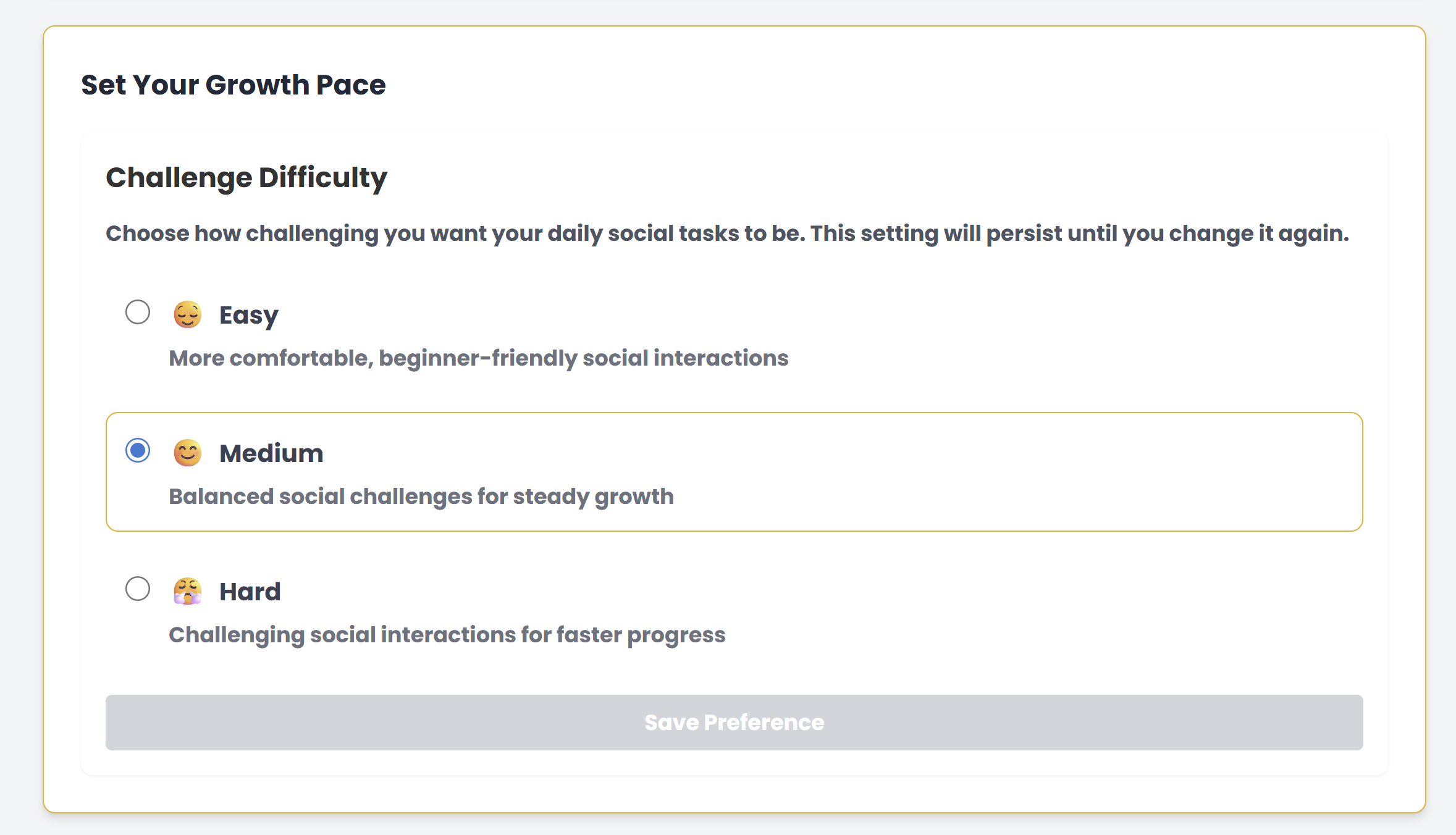Viewport: 1456px width, 835px height.
Task: Click the relieved face emoji beside Easy
Action: pyautogui.click(x=187, y=315)
